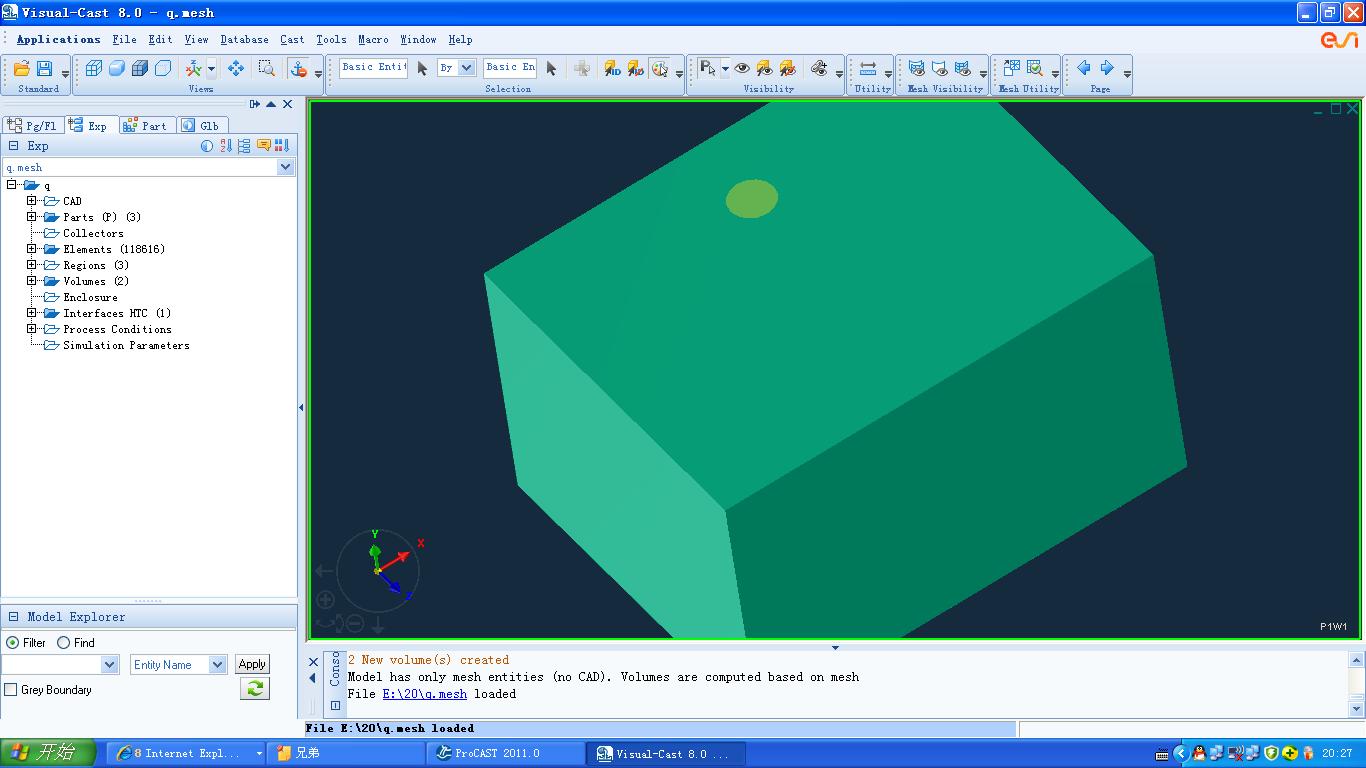
Task: Click the first Basic Entity selection field
Action: click(373, 67)
